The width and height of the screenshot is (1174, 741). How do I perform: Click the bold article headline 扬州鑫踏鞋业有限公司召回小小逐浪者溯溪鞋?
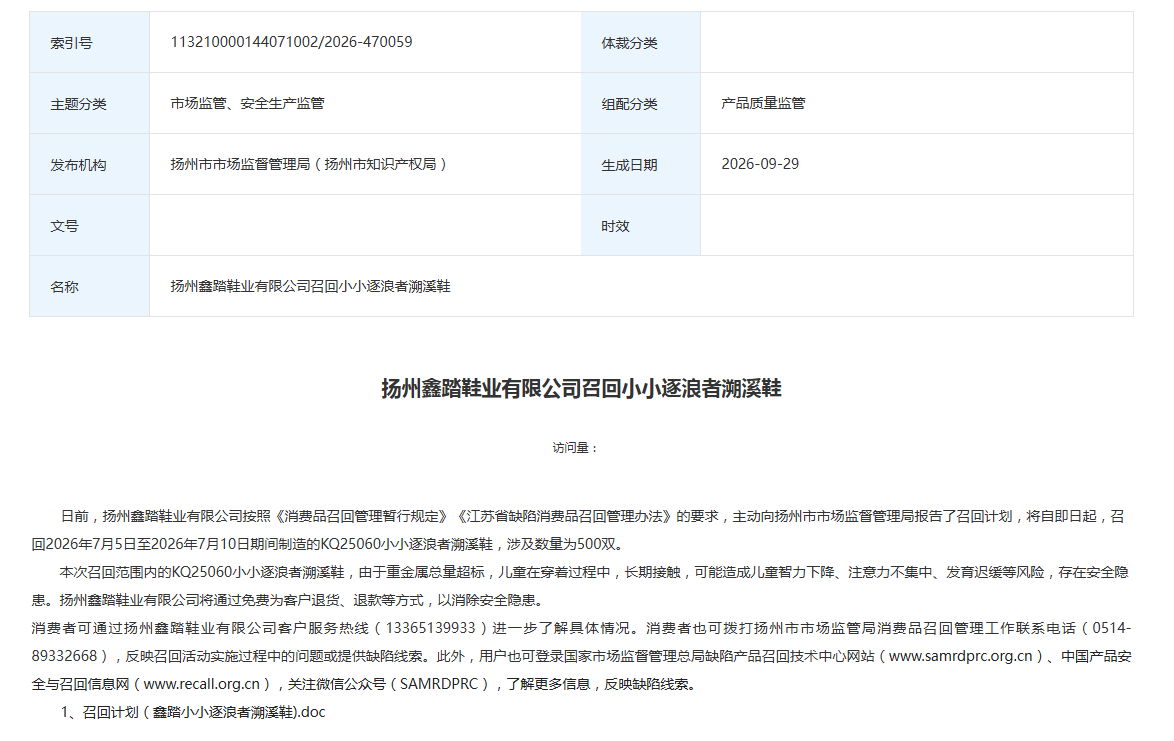point(581,388)
